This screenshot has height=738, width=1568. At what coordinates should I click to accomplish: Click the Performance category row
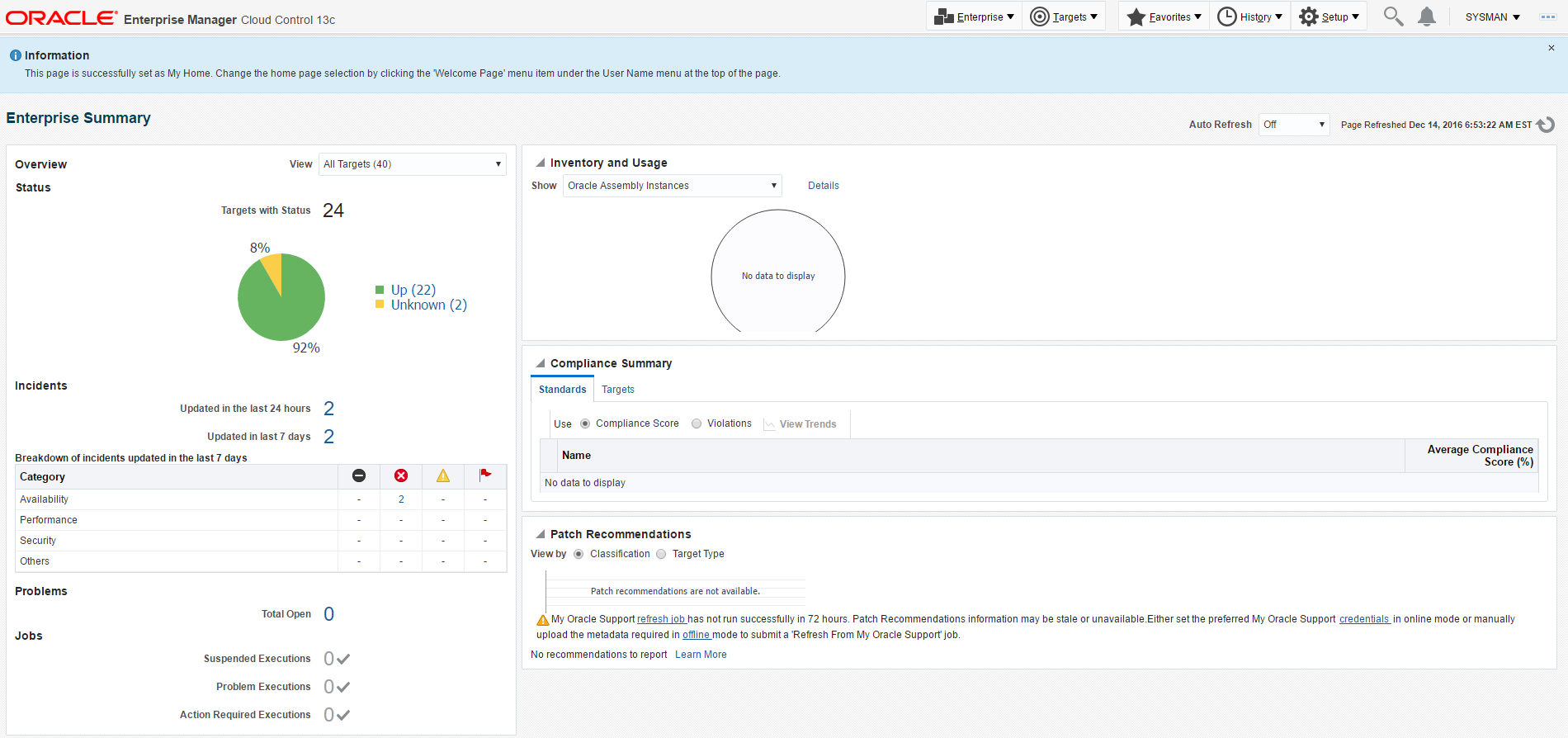tap(262, 520)
